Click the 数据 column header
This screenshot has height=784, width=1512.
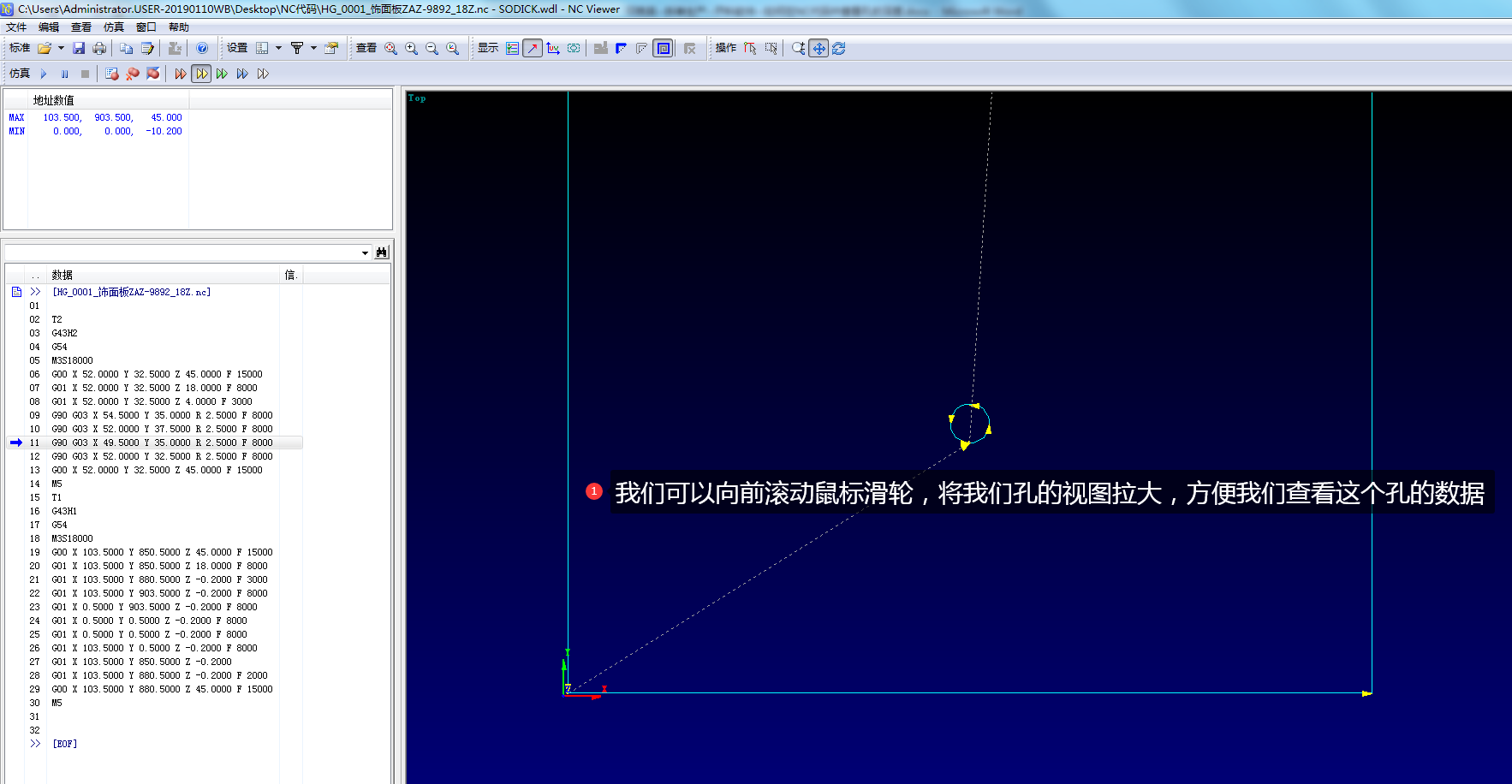[x=163, y=275]
